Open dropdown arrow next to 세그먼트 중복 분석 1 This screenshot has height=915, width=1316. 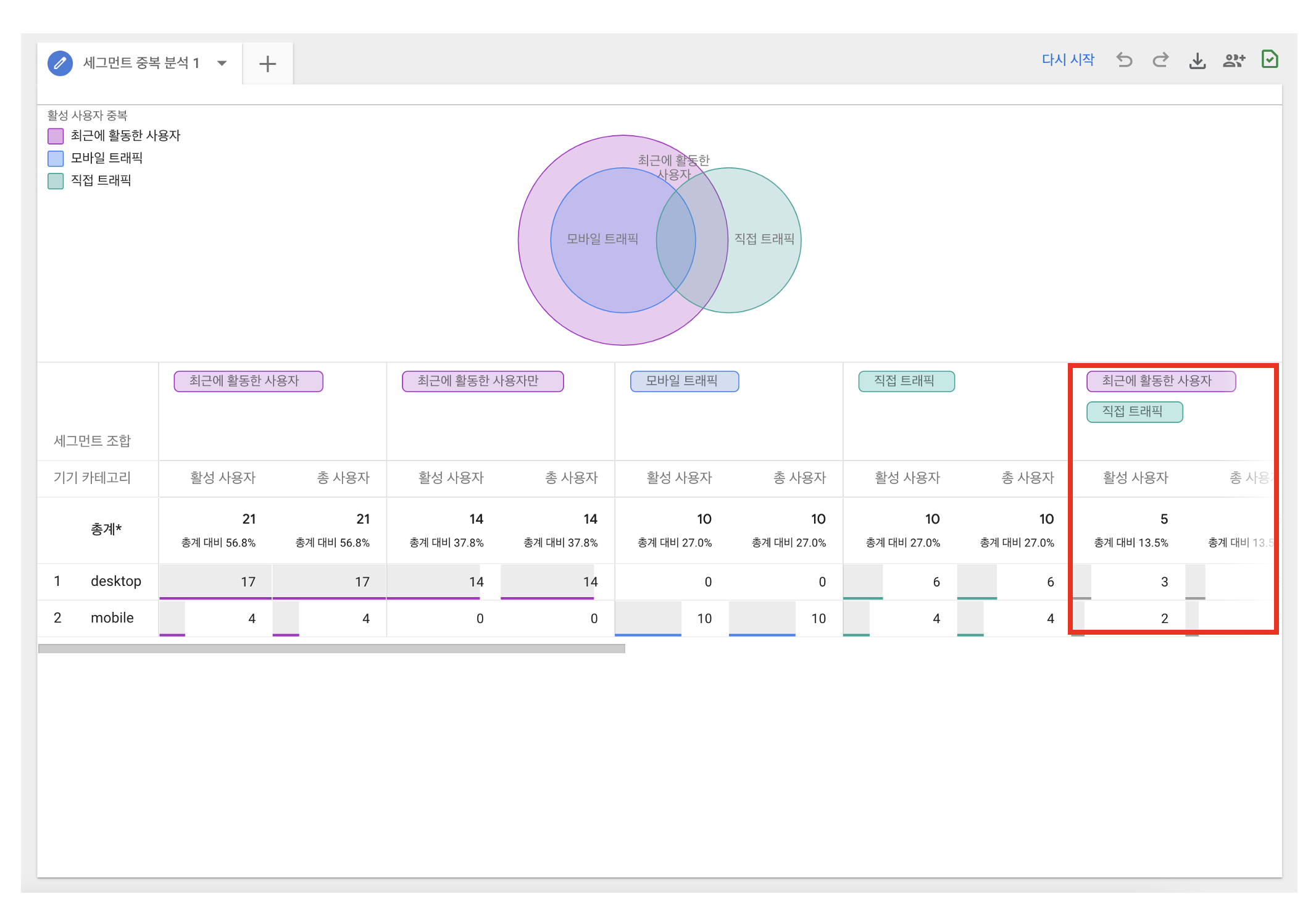[222, 63]
